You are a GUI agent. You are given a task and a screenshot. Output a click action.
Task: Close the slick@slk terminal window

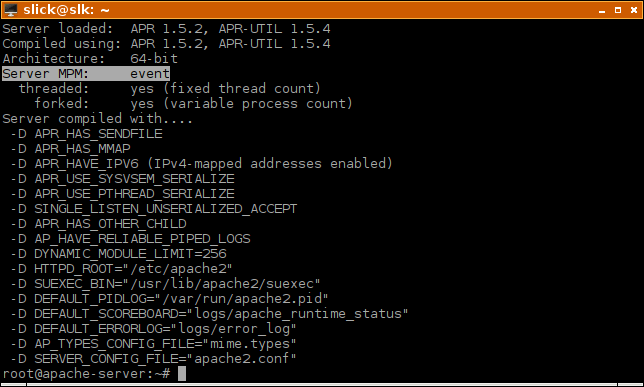click(x=634, y=10)
